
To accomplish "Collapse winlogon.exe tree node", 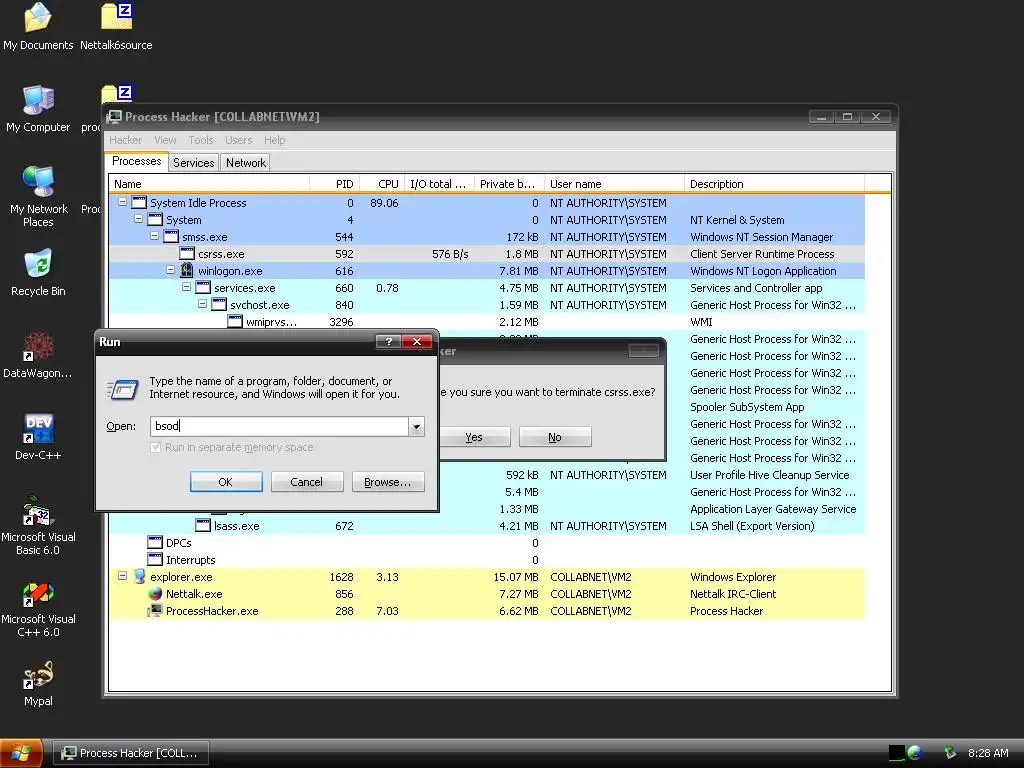I will [170, 270].
